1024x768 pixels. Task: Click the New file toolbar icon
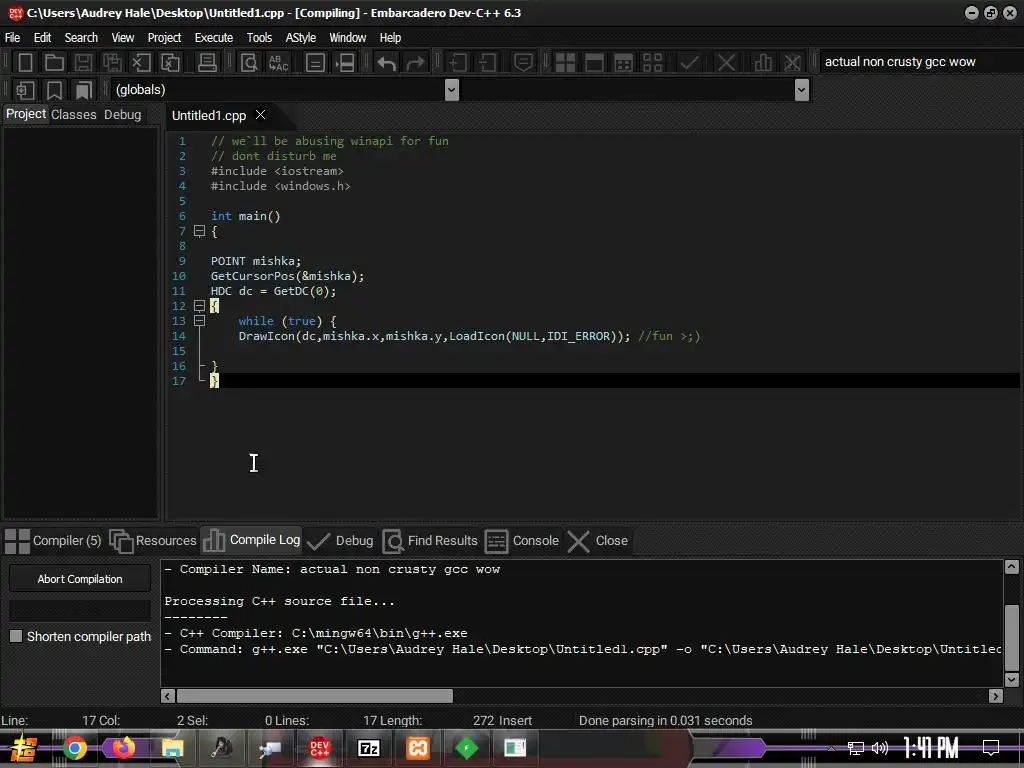[25, 63]
